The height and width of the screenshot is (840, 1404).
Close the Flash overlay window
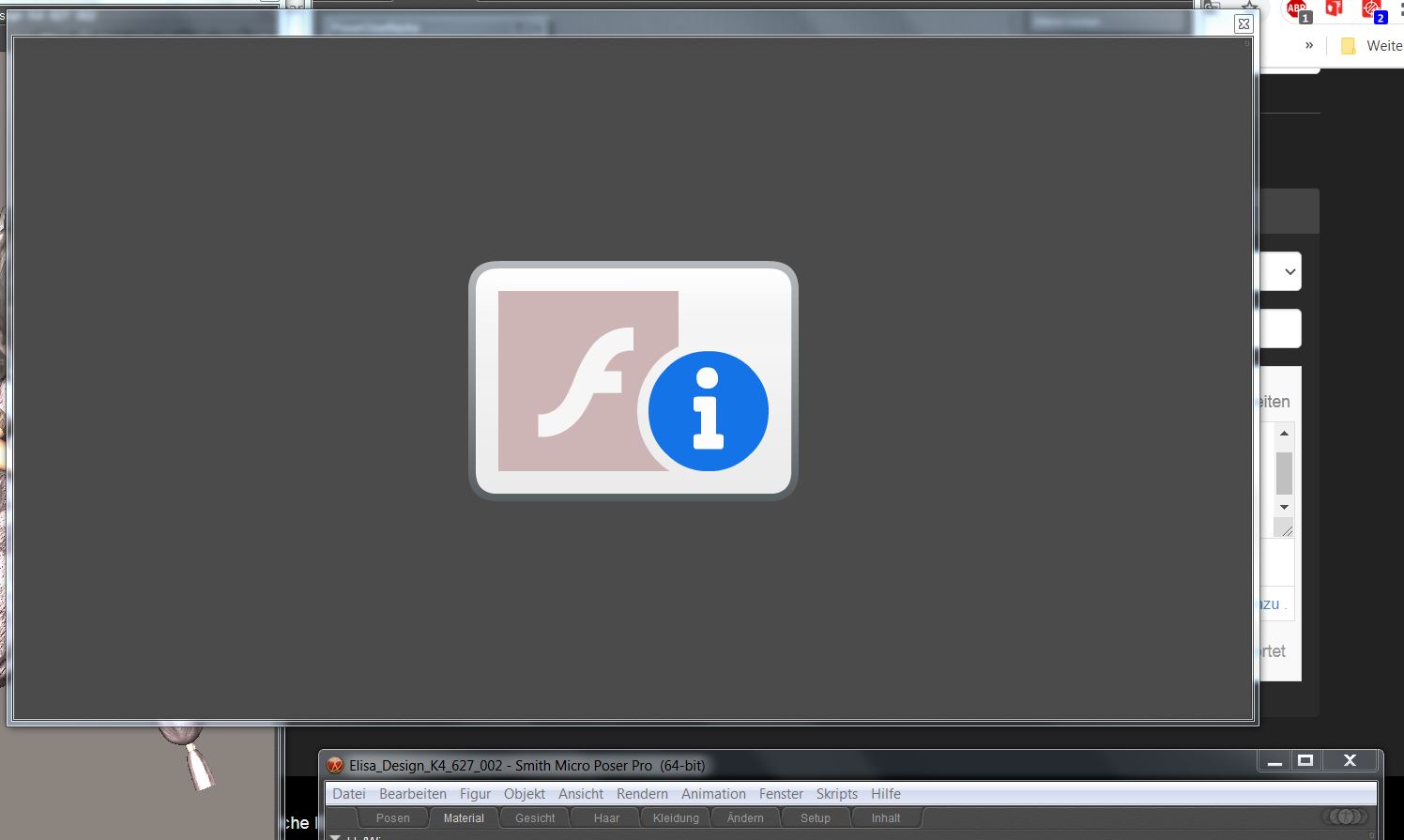coord(1244,24)
